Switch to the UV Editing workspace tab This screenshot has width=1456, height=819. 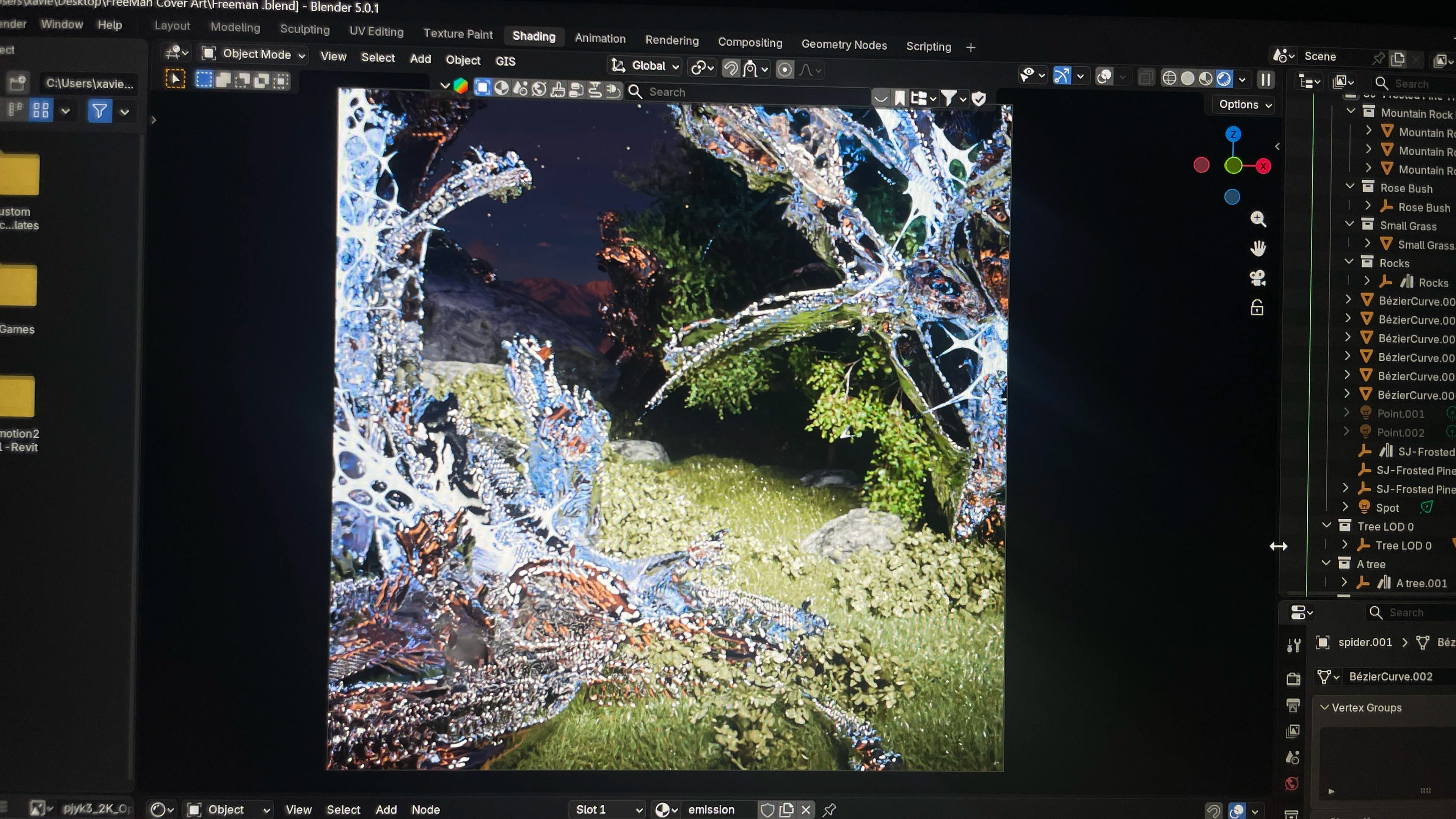click(377, 31)
